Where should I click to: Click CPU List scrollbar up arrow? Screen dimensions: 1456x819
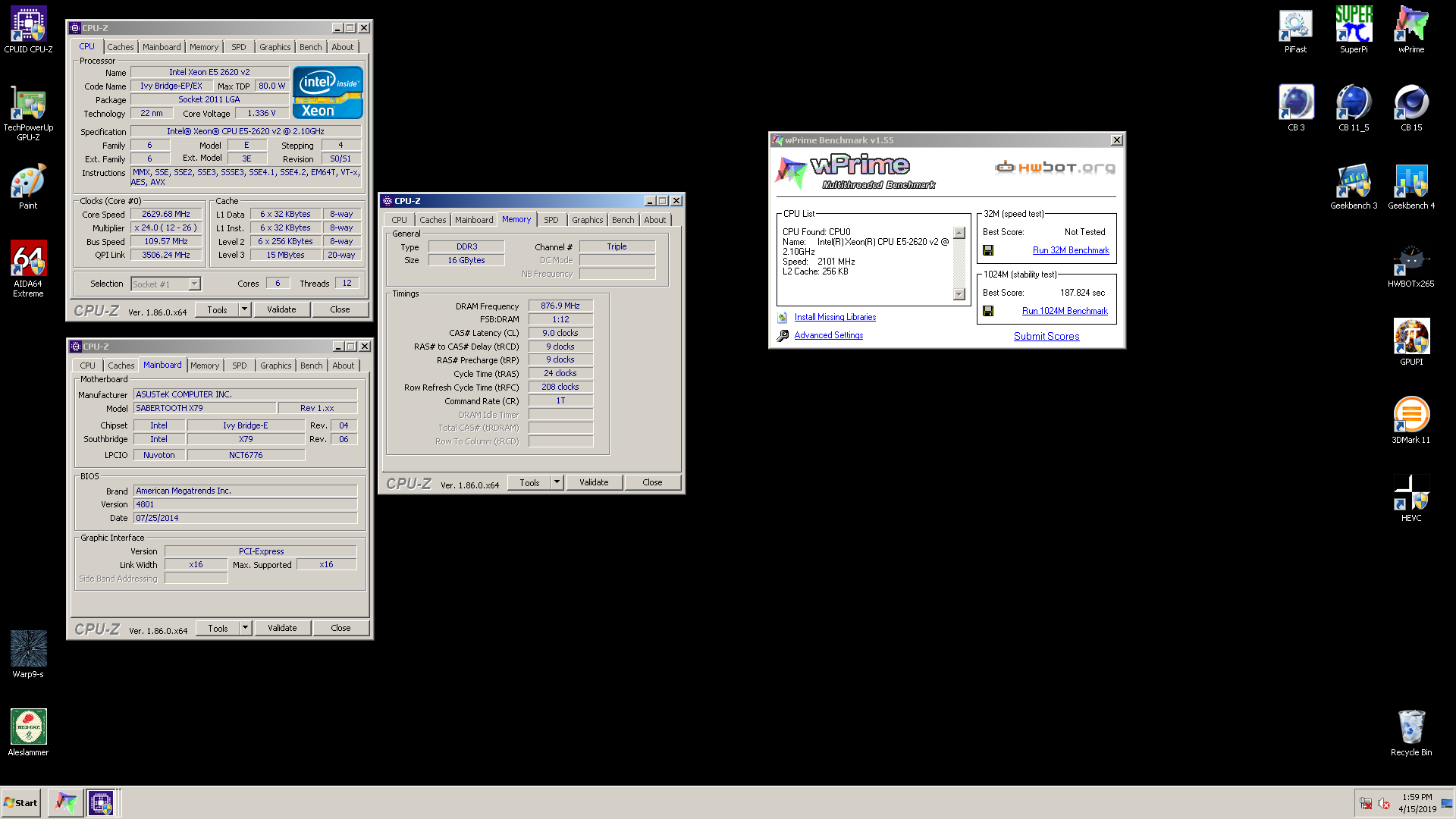click(x=959, y=233)
